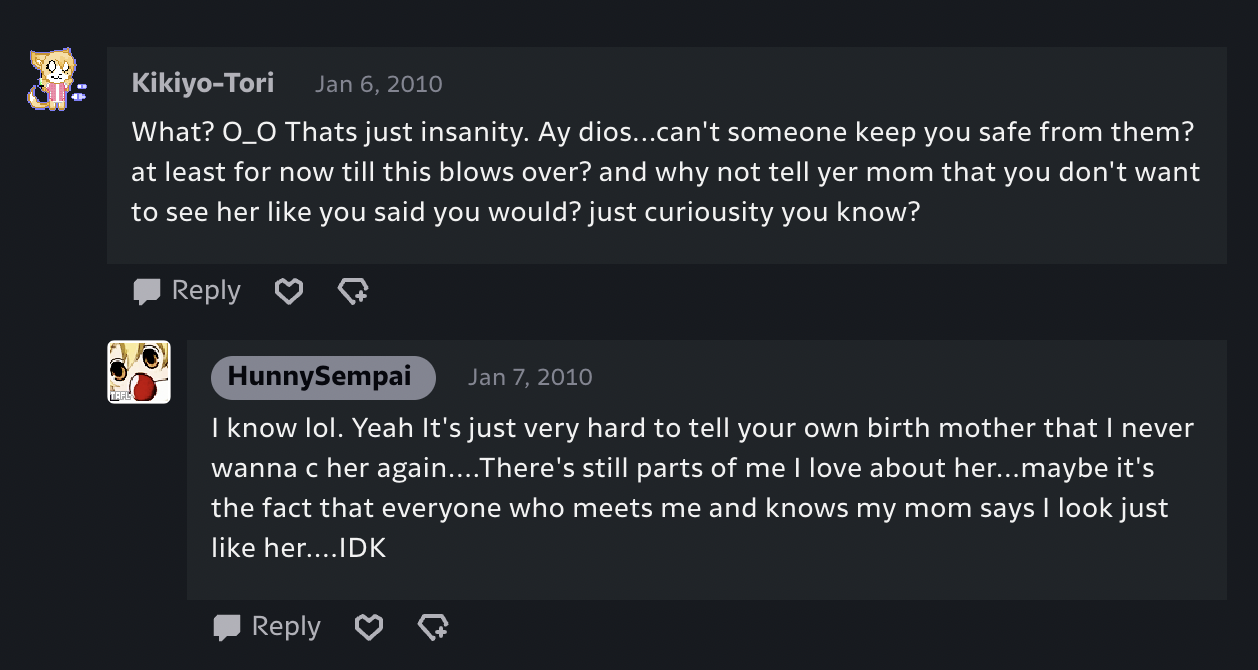Open the HunnySempai username badge
The width and height of the screenshot is (1258, 670).
[x=324, y=377]
